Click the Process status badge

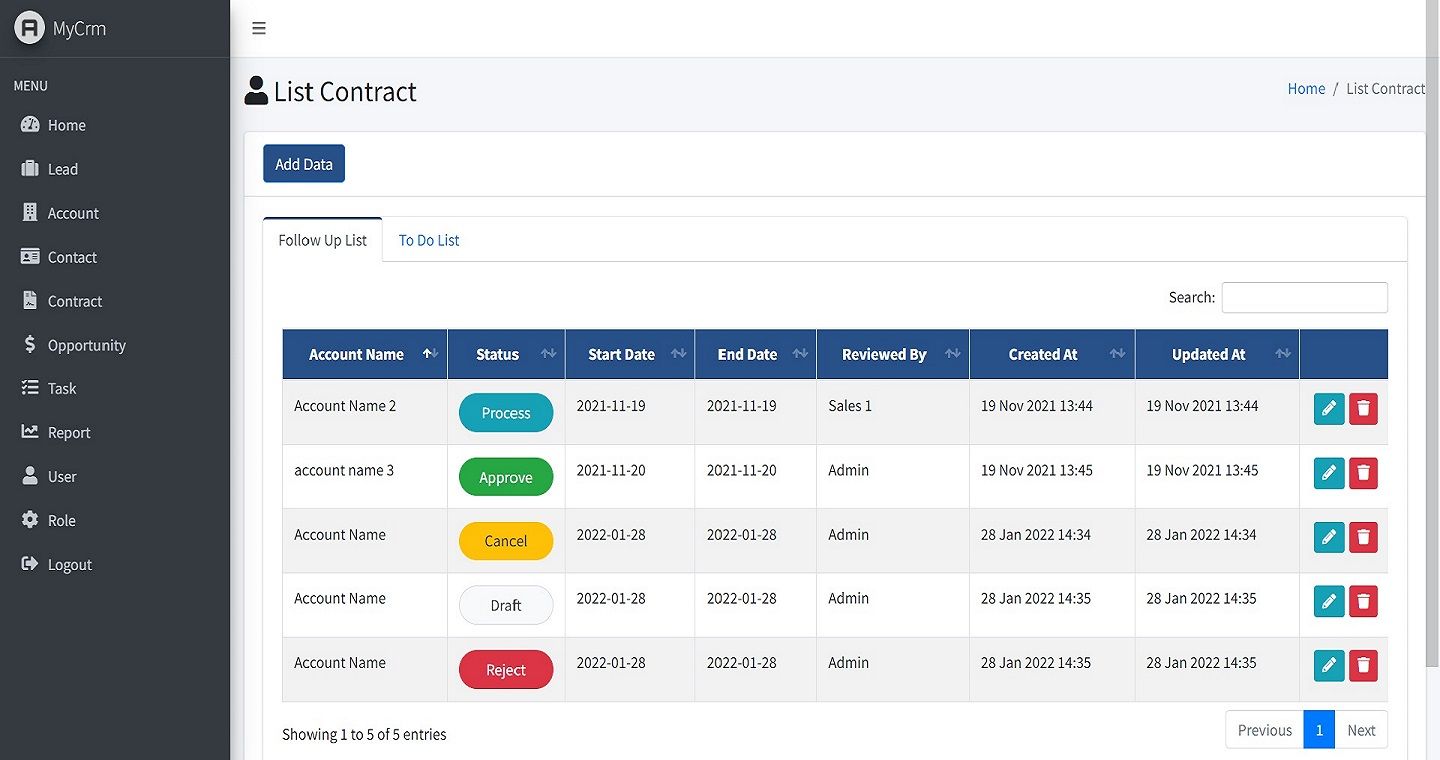pyautogui.click(x=506, y=413)
